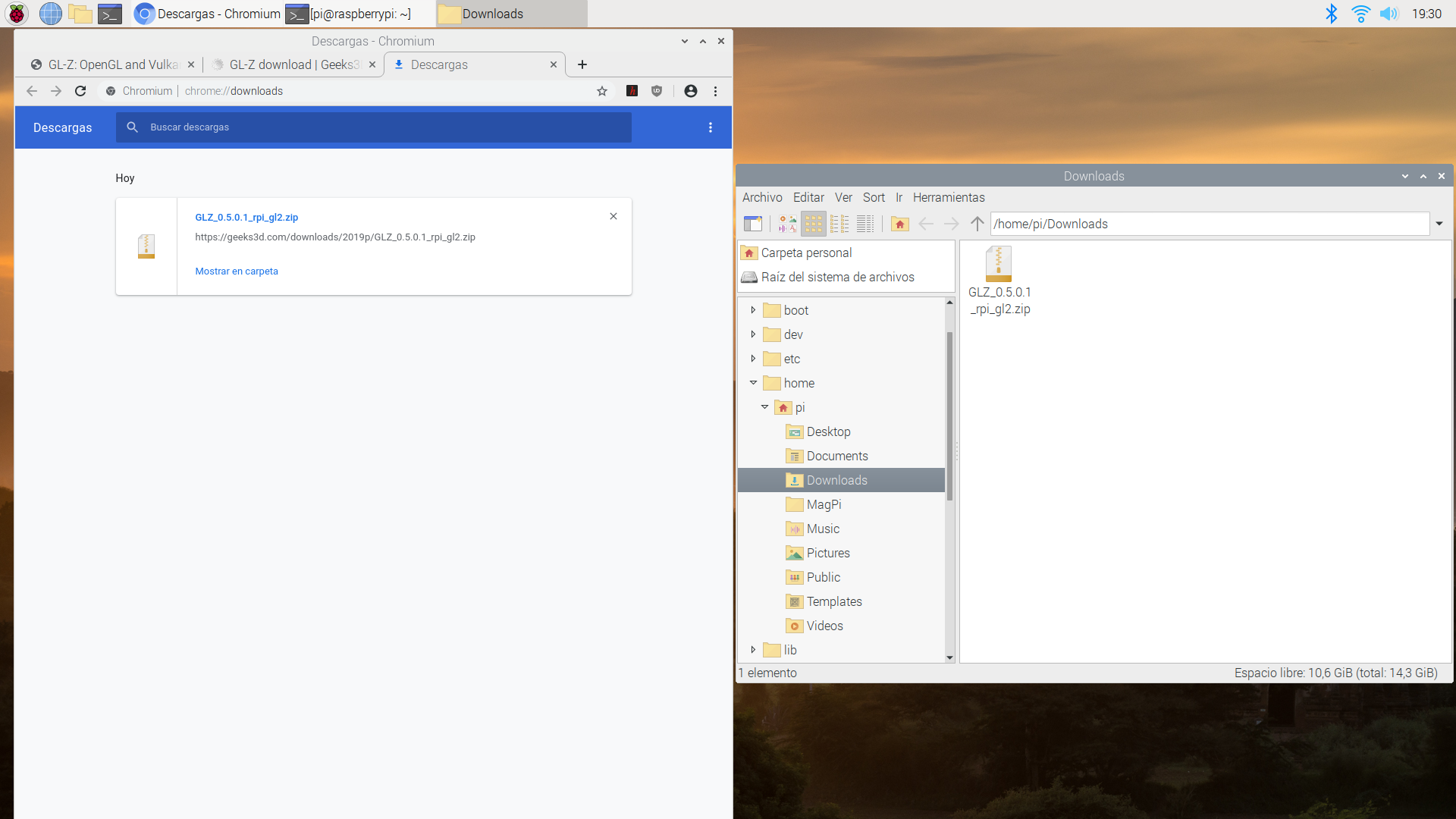Collapse the home folder tree node

click(753, 383)
